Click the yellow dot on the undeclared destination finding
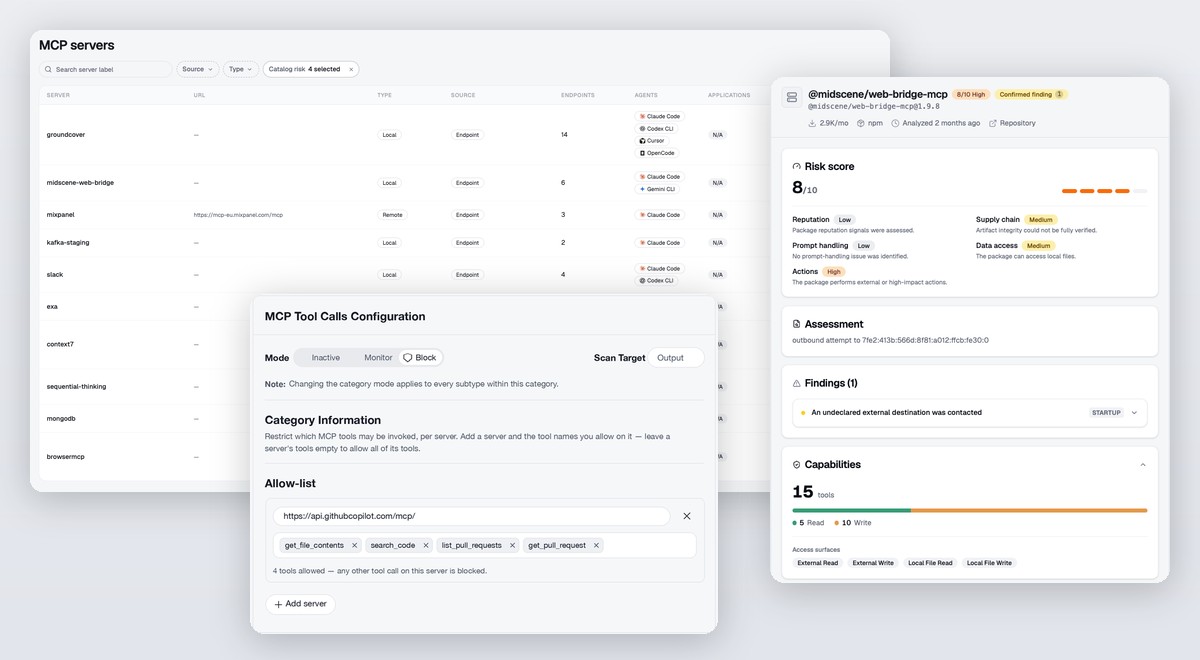This screenshot has height=660, width=1200. [x=802, y=412]
